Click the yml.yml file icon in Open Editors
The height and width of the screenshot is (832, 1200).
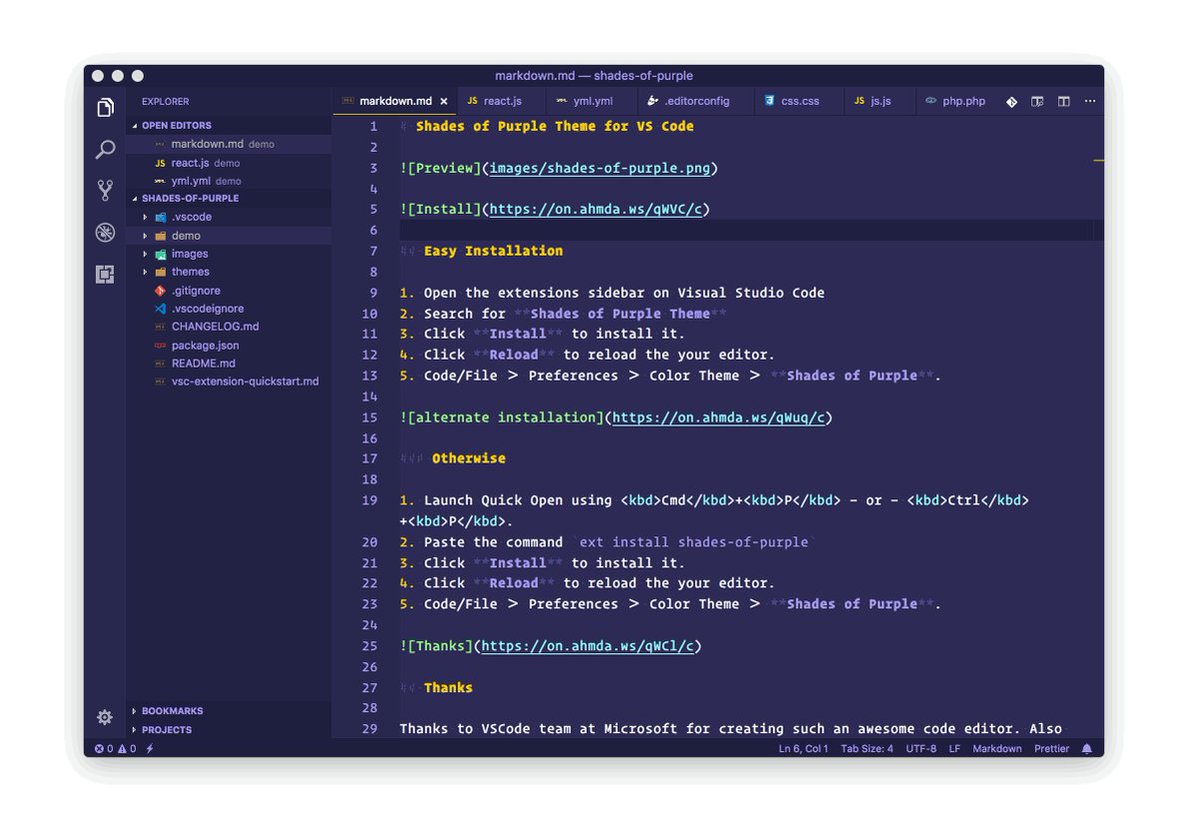tap(160, 181)
